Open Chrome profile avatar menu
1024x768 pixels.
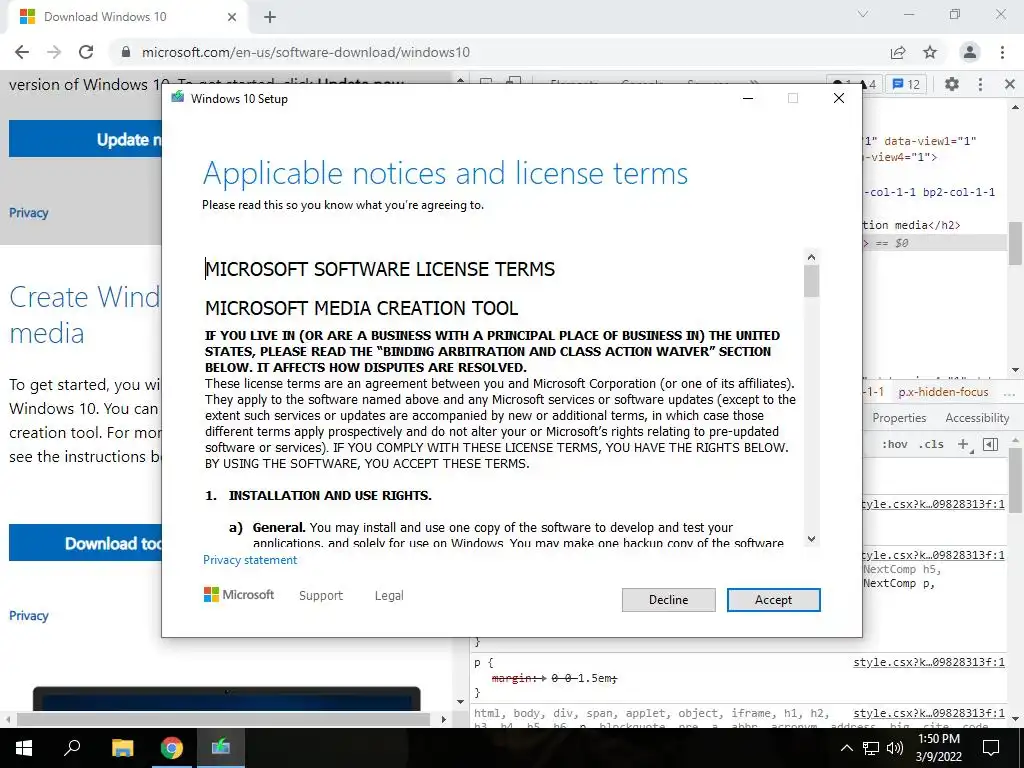click(x=970, y=52)
